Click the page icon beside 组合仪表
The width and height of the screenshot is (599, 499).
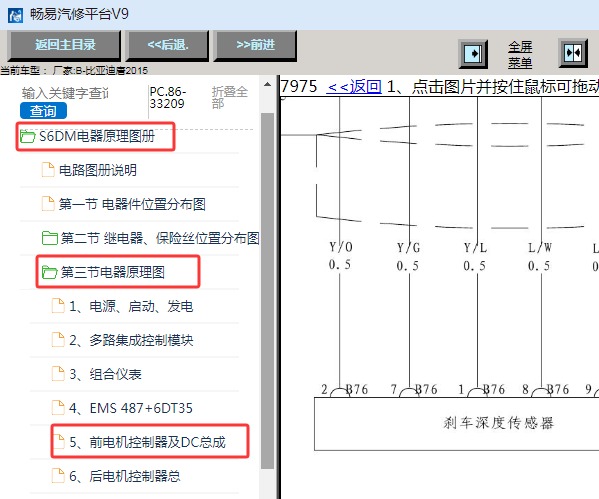click(x=58, y=374)
